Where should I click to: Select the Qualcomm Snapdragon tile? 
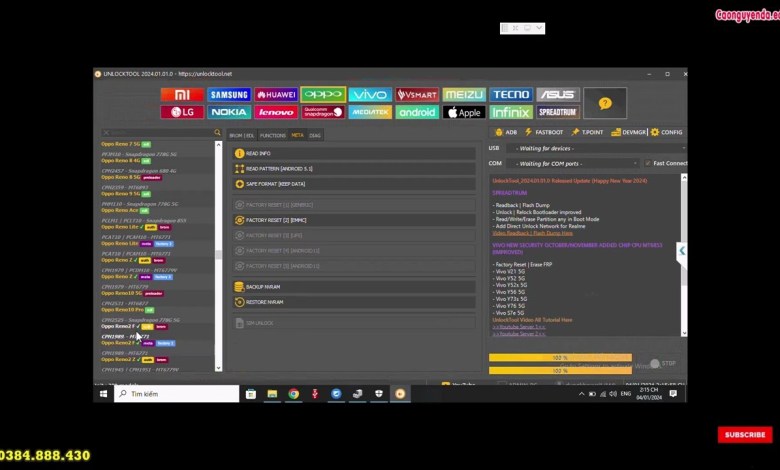[323, 112]
